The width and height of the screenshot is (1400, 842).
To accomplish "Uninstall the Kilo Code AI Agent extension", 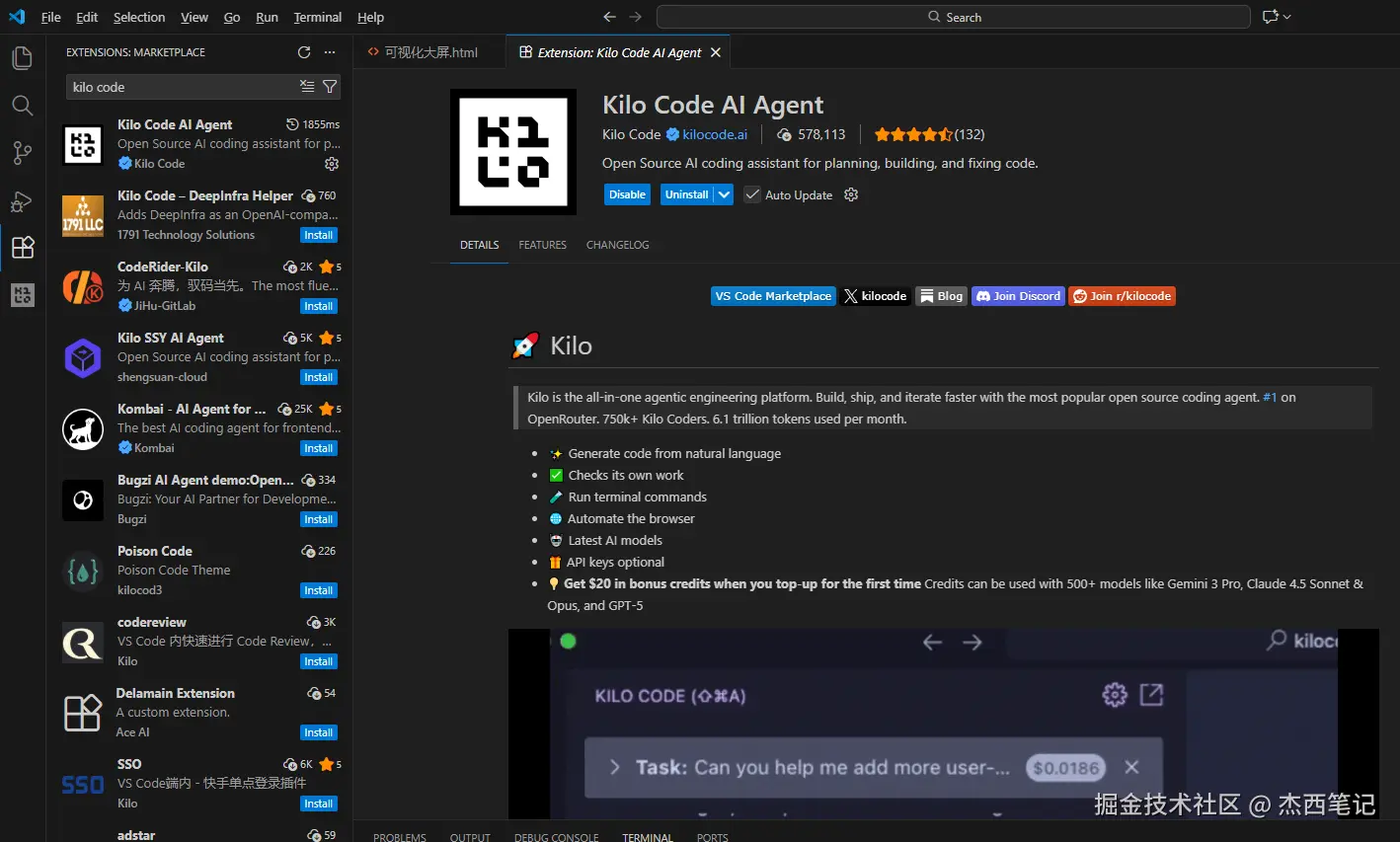I will pos(687,194).
